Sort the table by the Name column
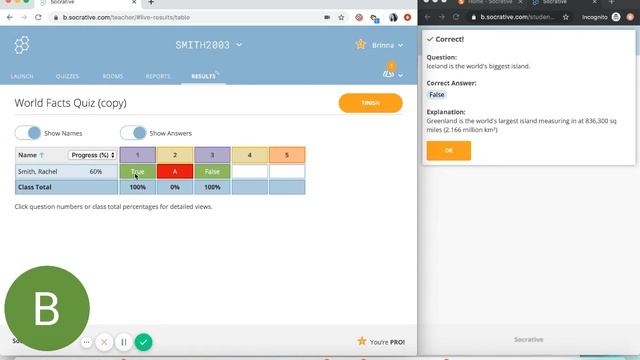The image size is (640, 360). (x=31, y=155)
